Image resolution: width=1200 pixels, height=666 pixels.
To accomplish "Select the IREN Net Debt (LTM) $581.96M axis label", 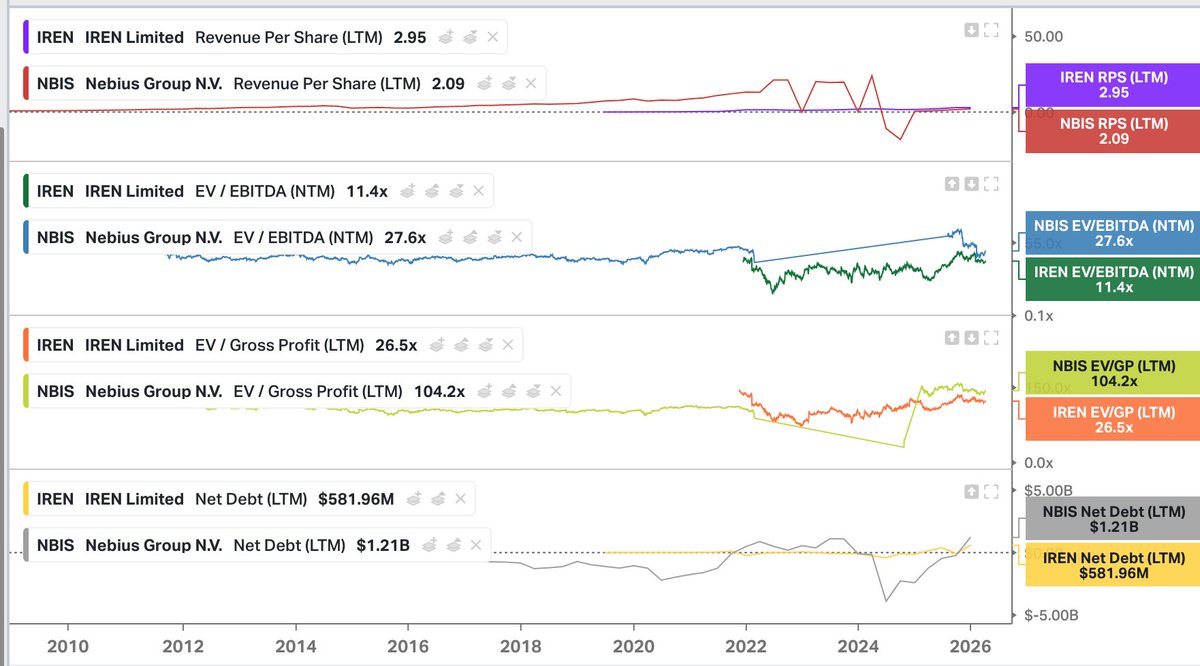I will [1113, 564].
